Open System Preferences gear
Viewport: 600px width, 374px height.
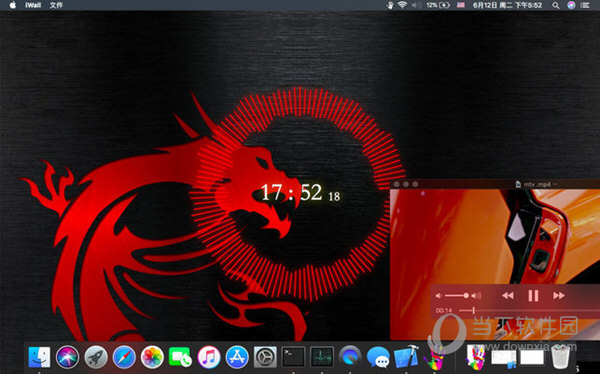[x=265, y=357]
